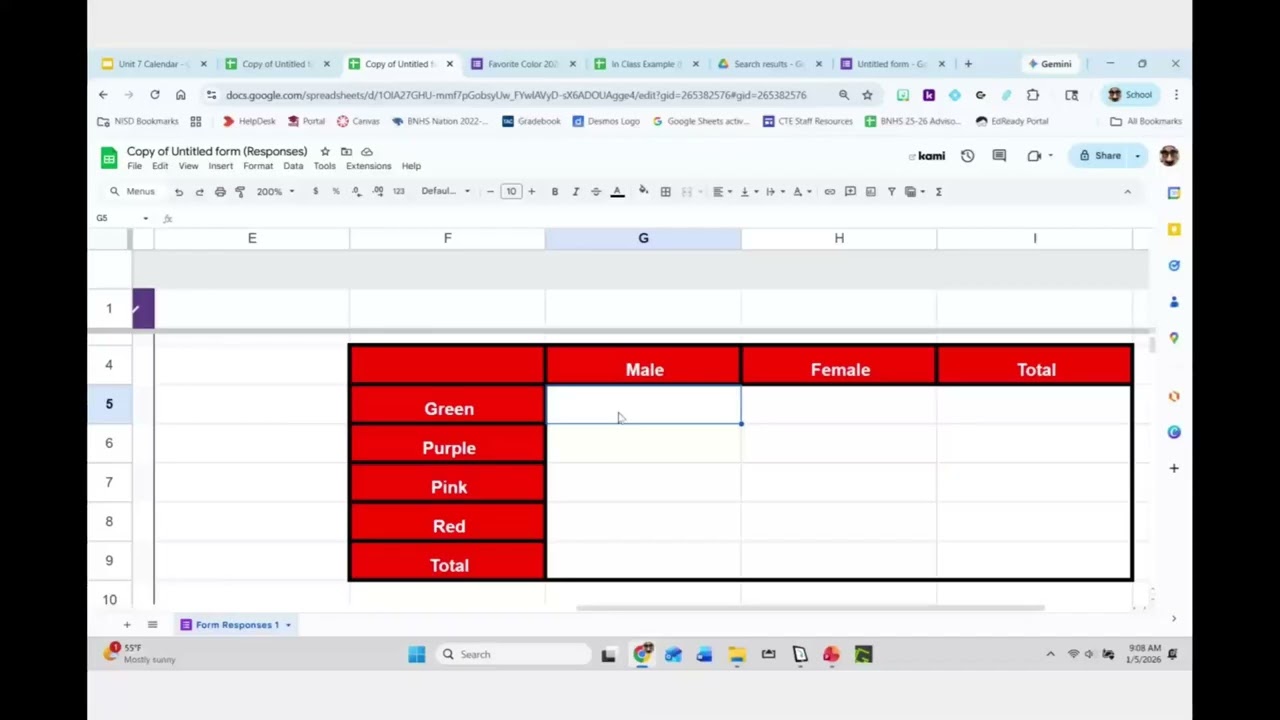Click the decrease font size minus button
This screenshot has height=720, width=1280.
(490, 191)
